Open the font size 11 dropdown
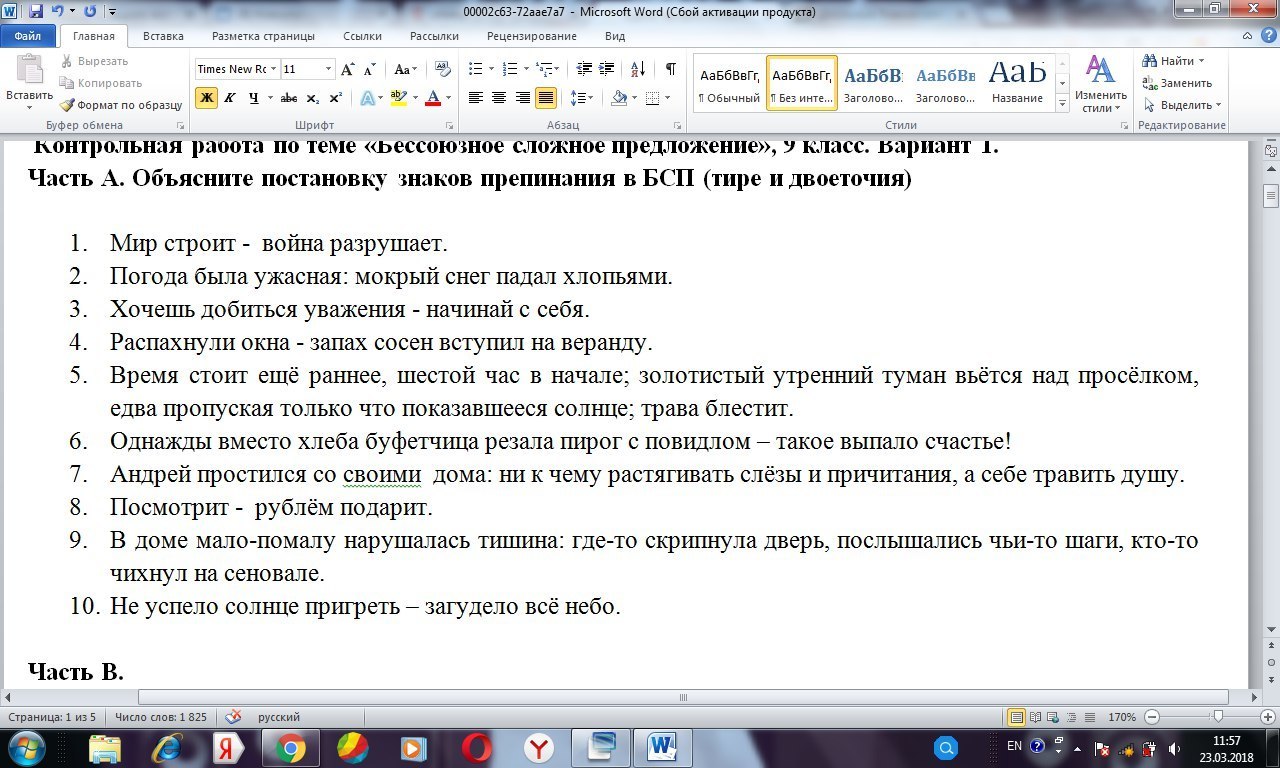The image size is (1280, 768). tap(329, 69)
